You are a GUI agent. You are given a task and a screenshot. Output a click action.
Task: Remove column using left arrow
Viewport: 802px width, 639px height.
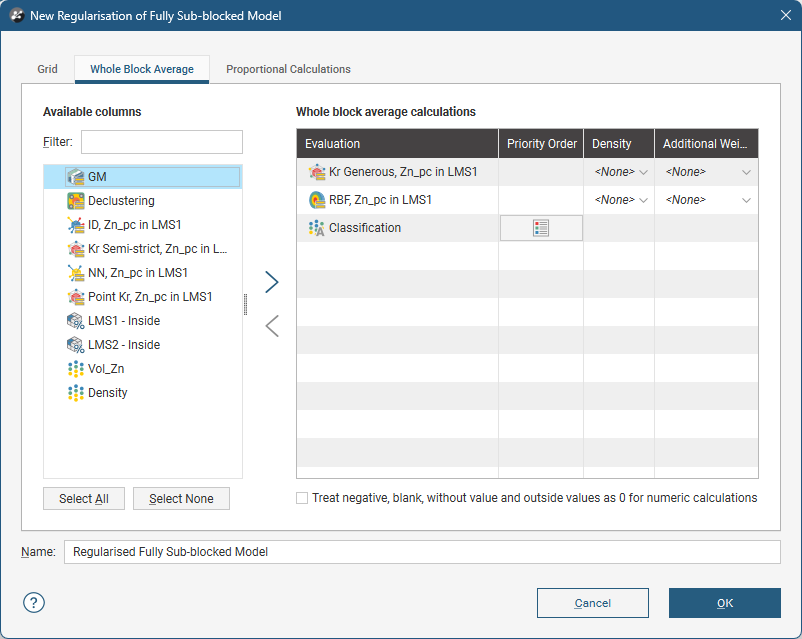[x=272, y=326]
